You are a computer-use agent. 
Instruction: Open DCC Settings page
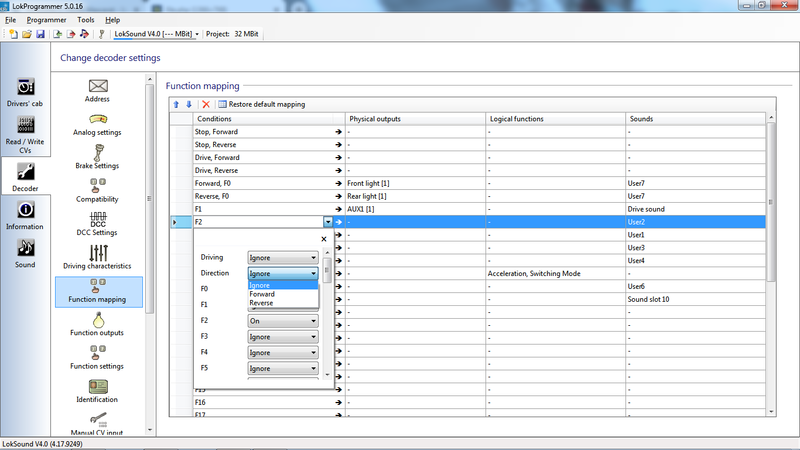(97, 224)
